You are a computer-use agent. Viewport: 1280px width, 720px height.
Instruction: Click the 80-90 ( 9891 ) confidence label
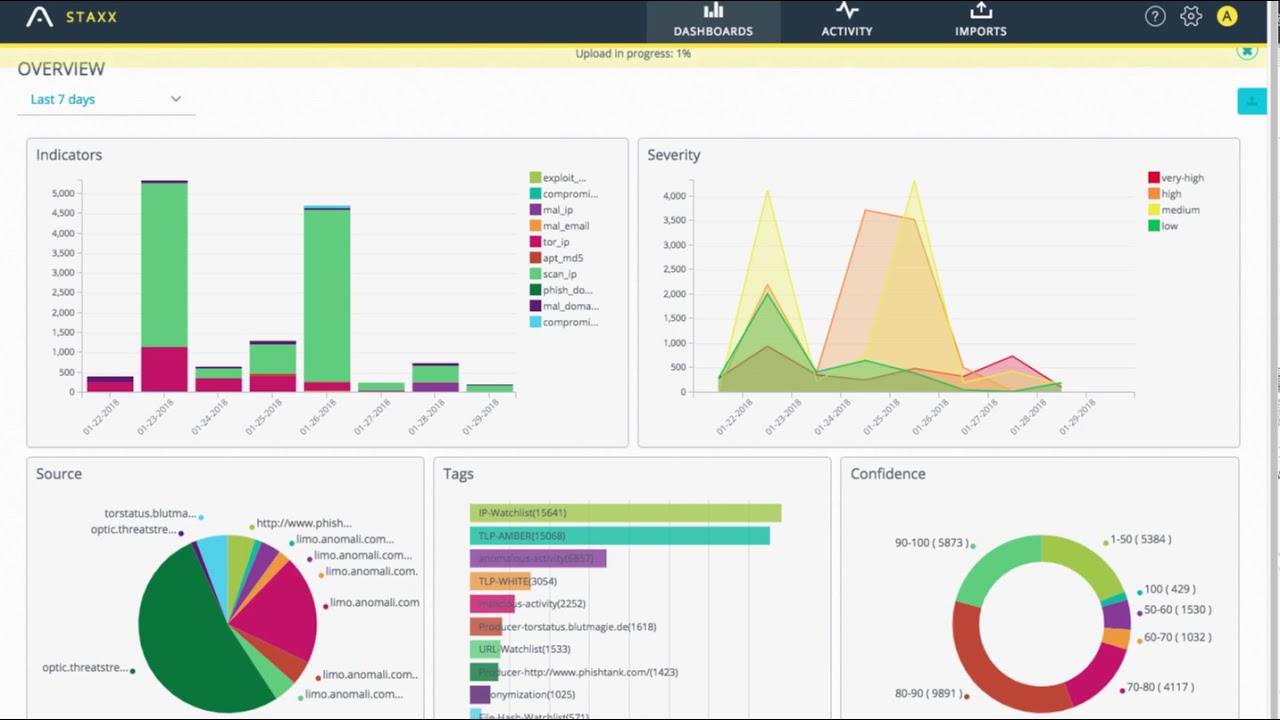point(930,693)
